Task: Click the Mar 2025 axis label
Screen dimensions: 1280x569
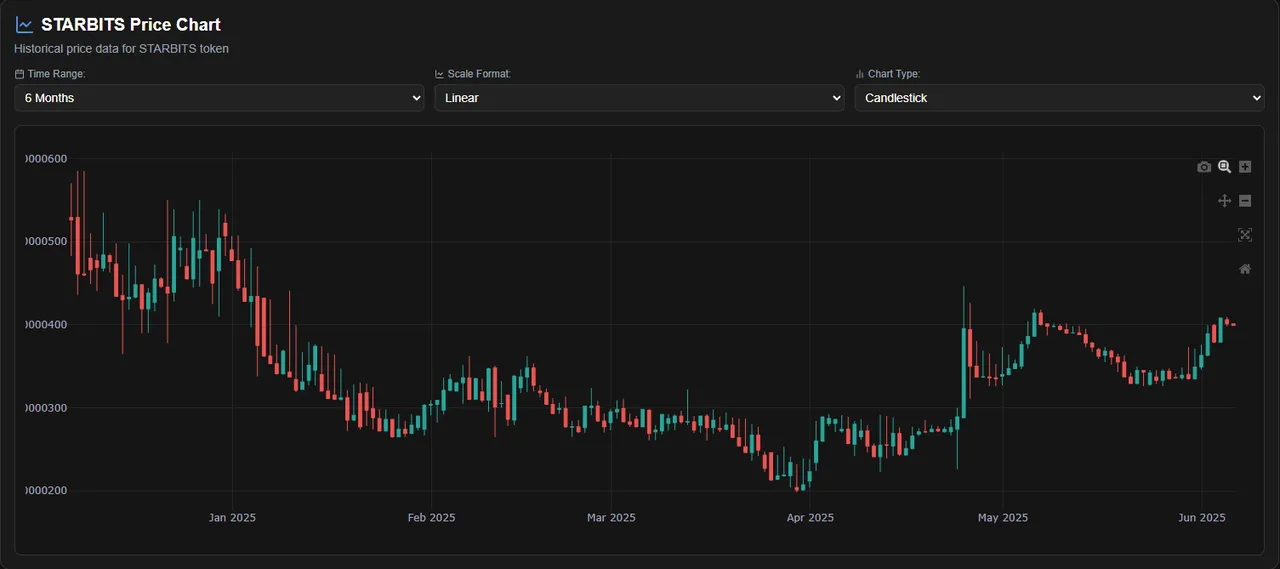Action: 611,517
